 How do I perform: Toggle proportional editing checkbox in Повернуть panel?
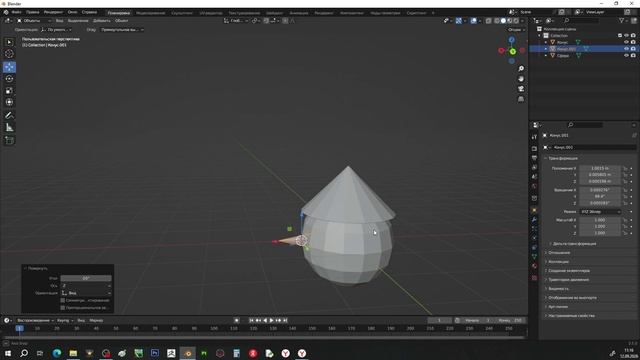(x=62, y=308)
